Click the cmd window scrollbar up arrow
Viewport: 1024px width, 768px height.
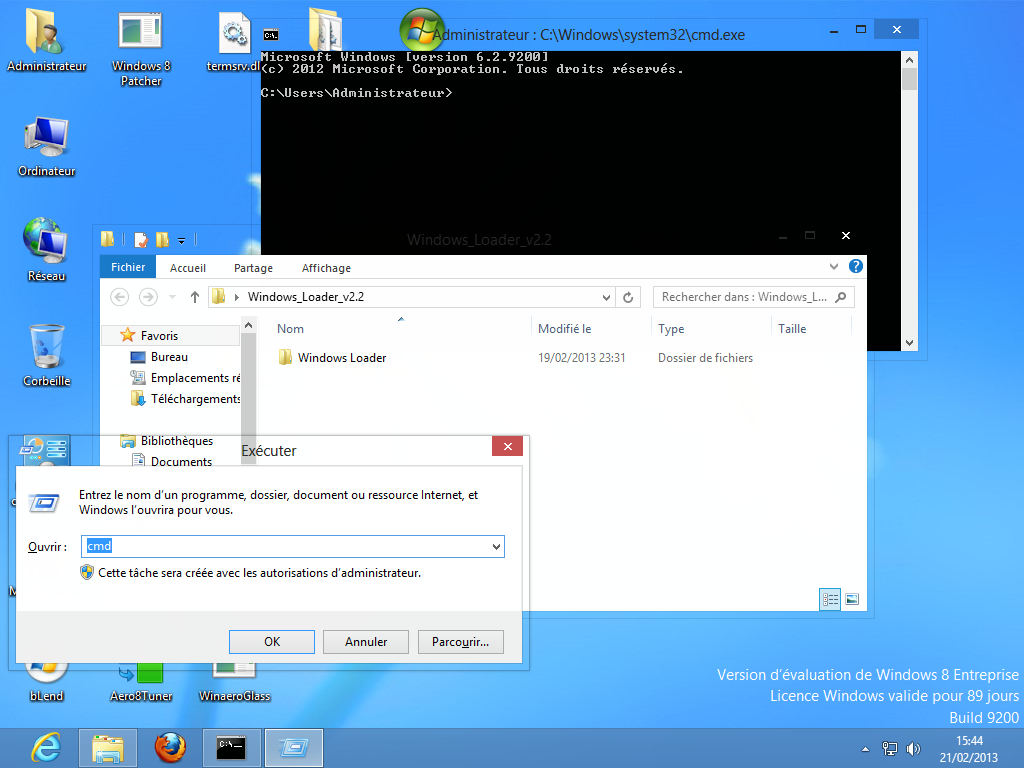(909, 59)
